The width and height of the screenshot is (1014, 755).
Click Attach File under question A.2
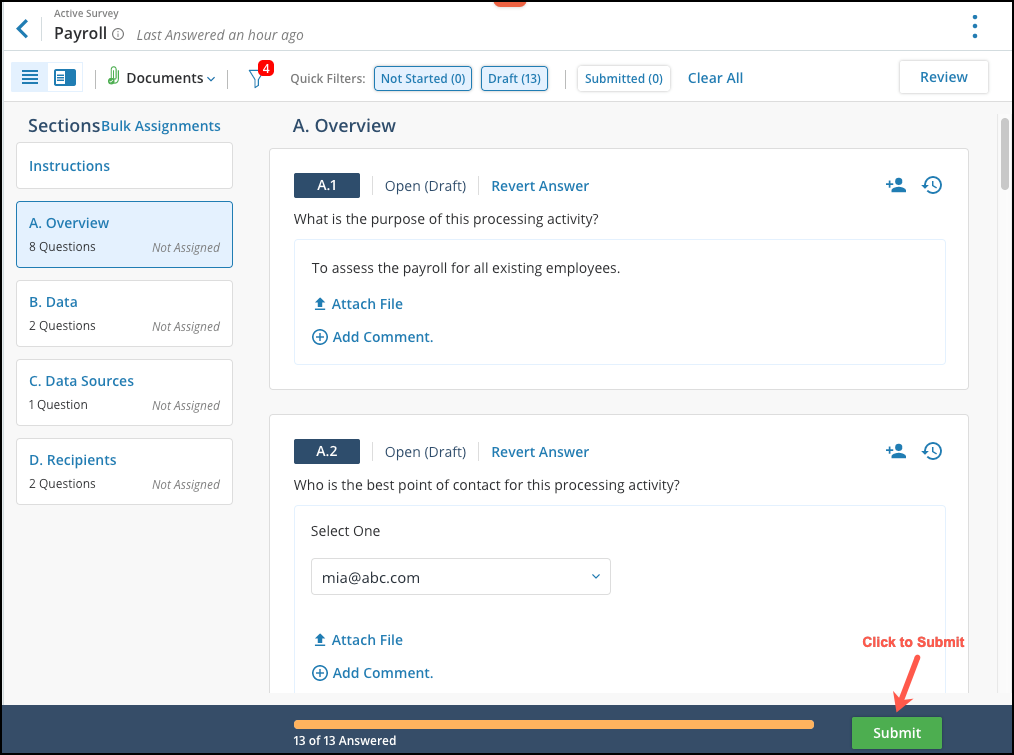coord(358,640)
